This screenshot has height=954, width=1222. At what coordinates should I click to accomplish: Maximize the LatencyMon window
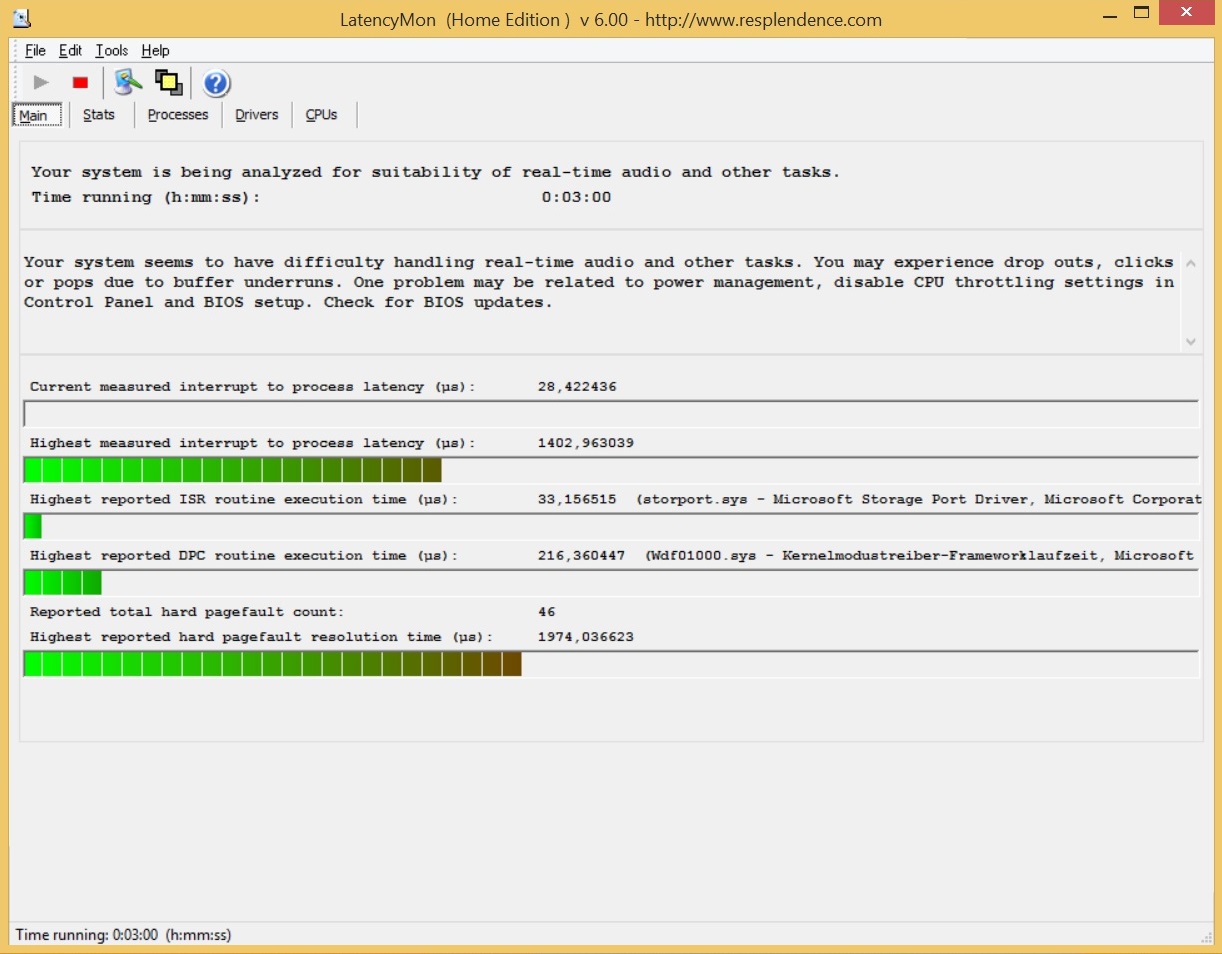[1141, 14]
